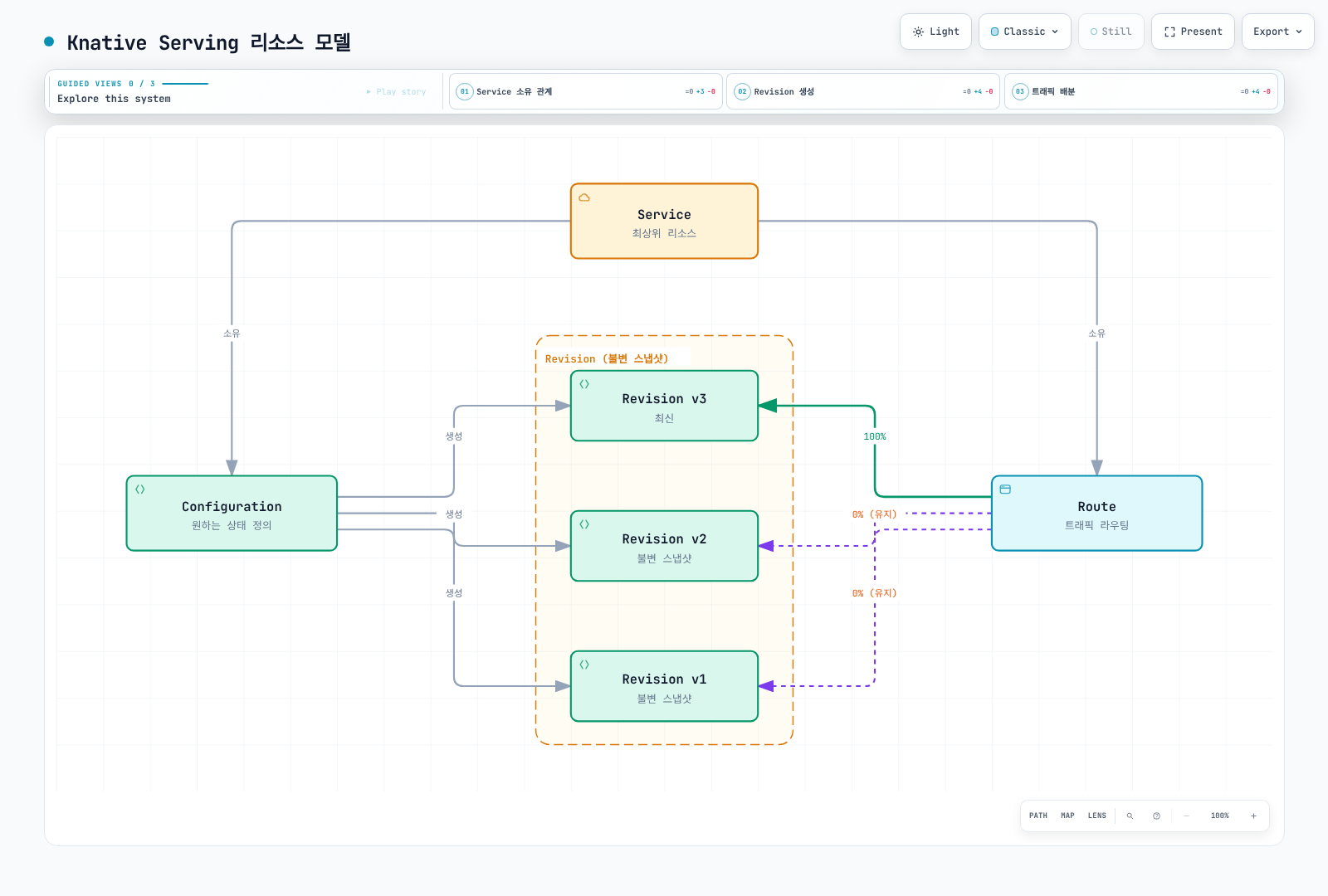Activate MAP mode in canvas toolbar
The width and height of the screenshot is (1328, 896).
pos(1067,816)
